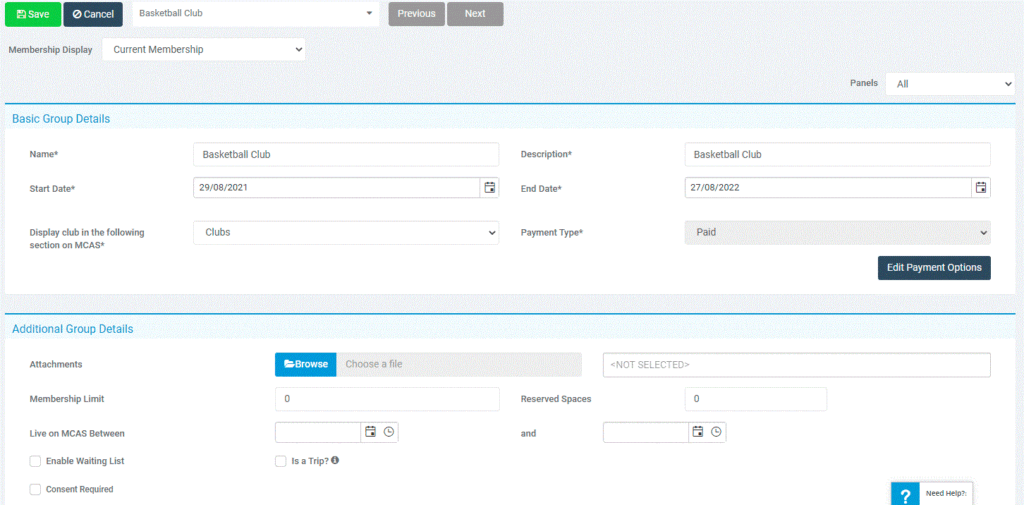Image resolution: width=1024 pixels, height=505 pixels.
Task: Click the Additional Group Details heading
Action: tap(72, 329)
